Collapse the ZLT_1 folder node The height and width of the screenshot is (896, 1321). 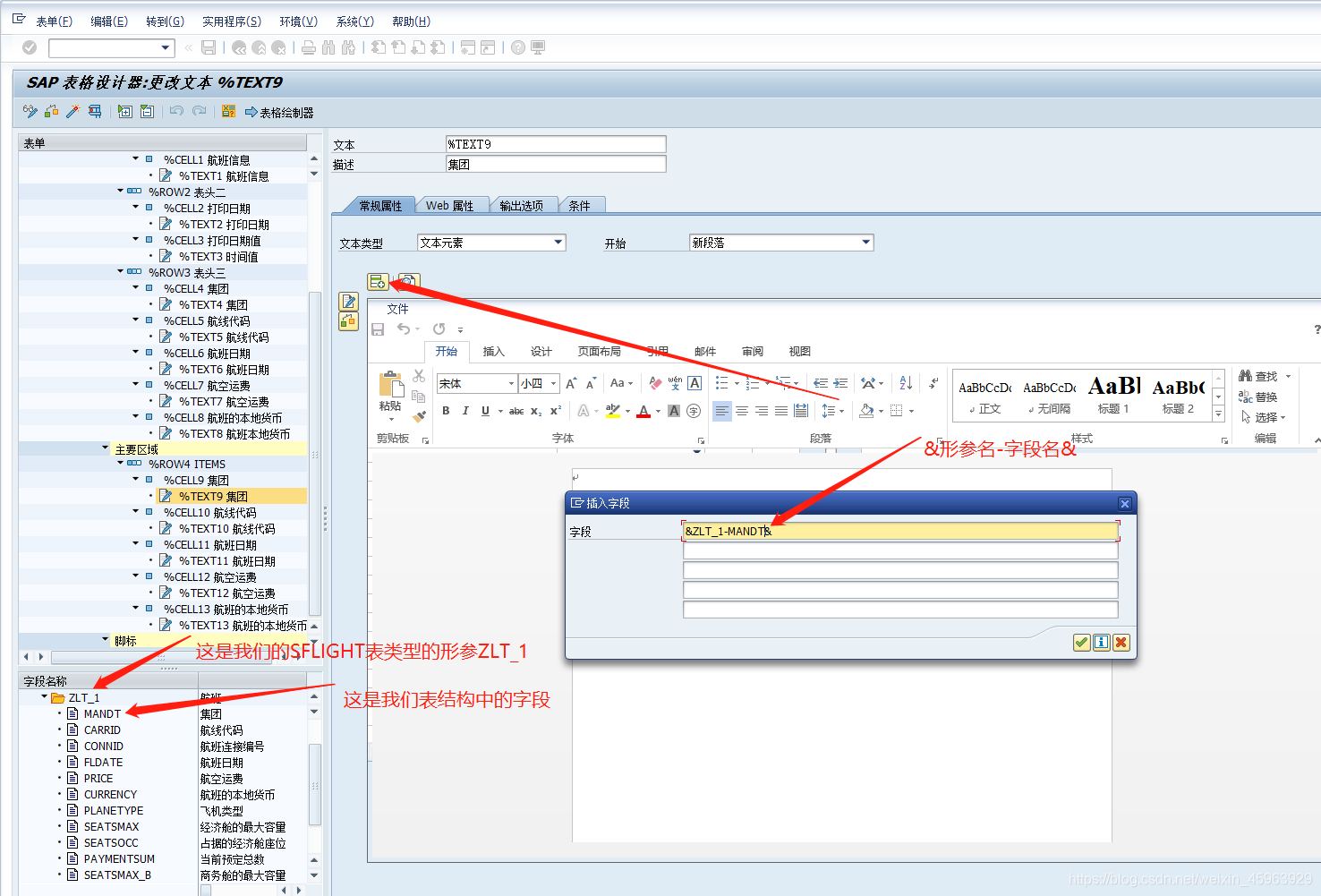44,695
